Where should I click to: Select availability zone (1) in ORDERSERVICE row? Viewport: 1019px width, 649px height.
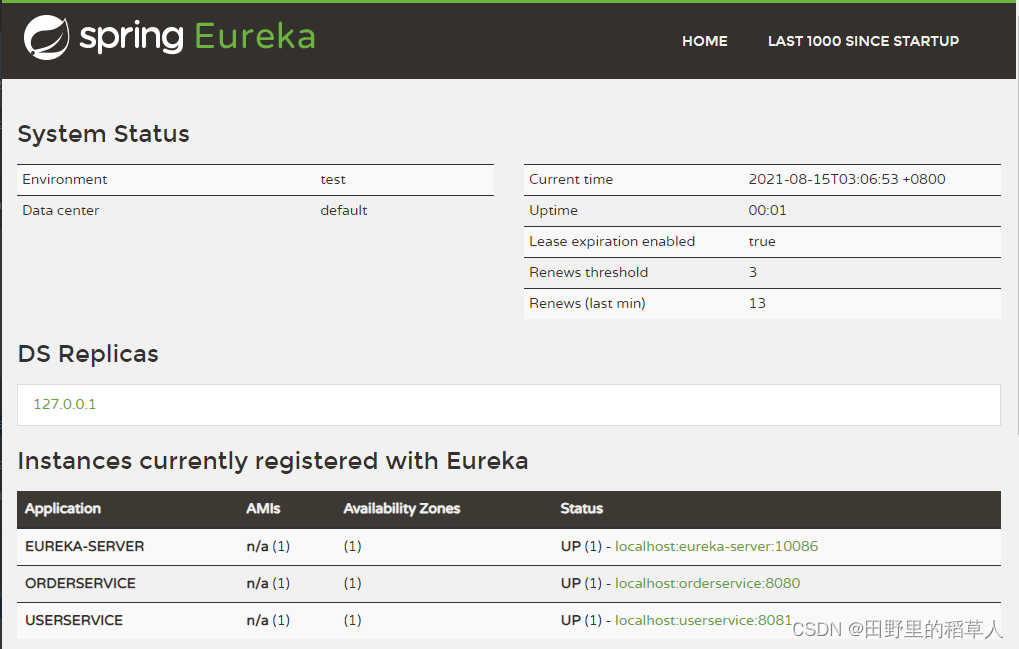352,583
